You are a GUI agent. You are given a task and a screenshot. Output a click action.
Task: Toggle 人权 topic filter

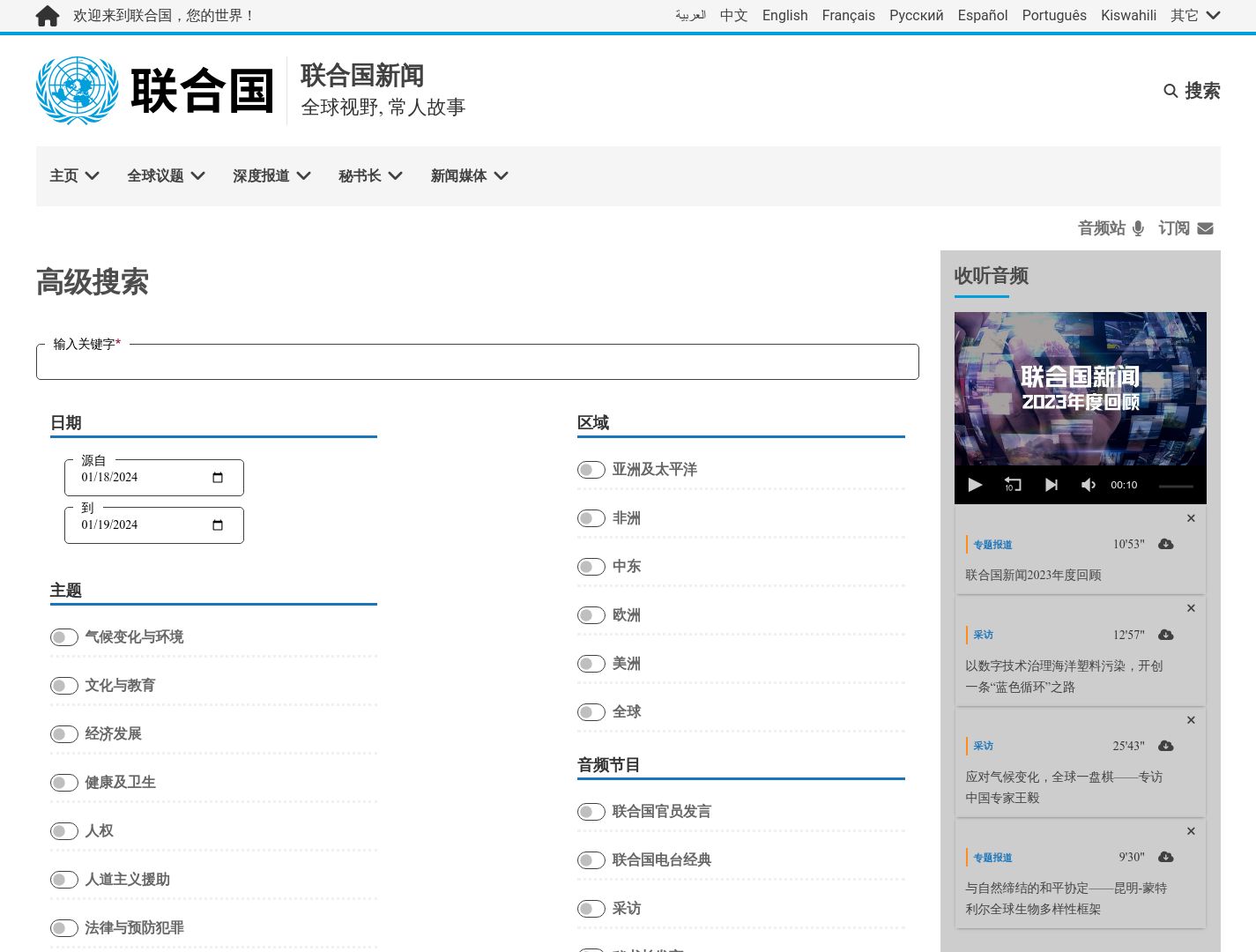tap(64, 831)
